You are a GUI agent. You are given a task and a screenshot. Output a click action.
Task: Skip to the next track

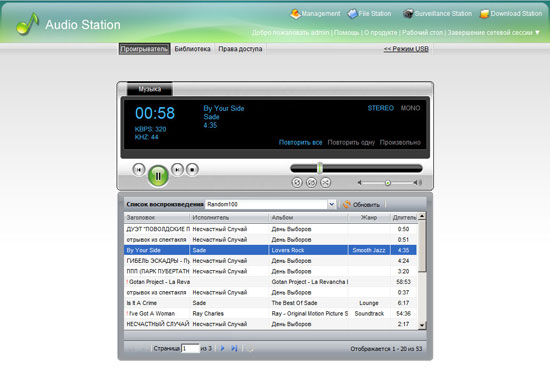(177, 170)
